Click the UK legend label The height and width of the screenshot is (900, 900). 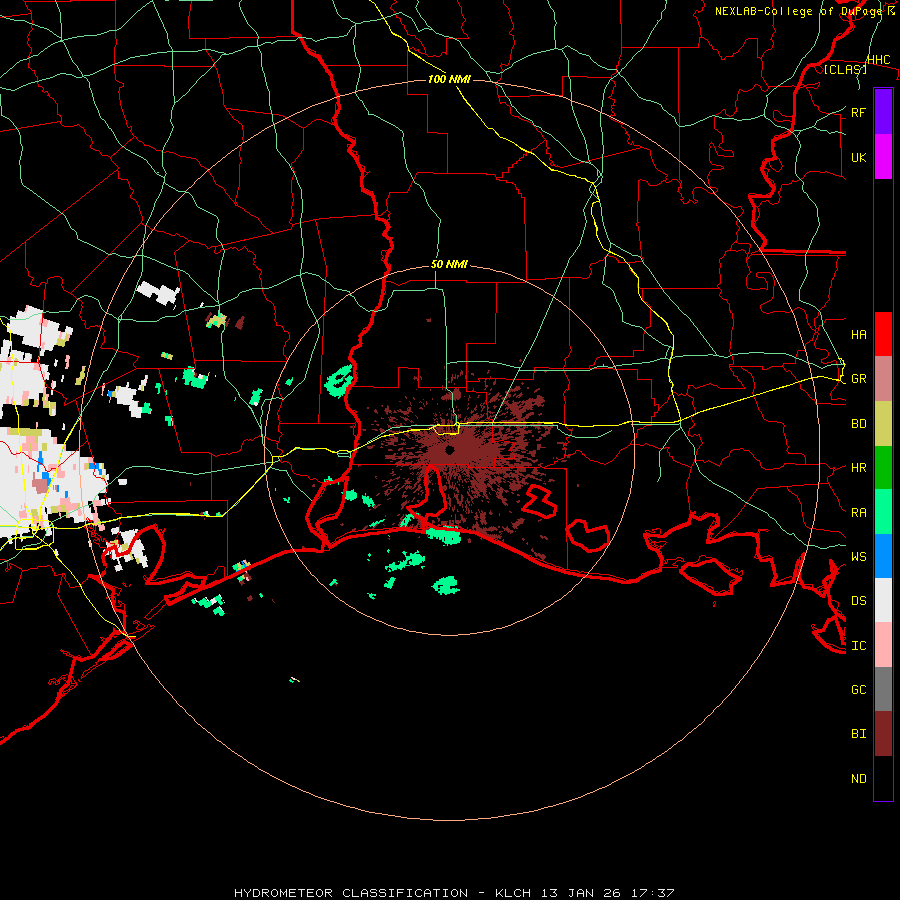[858, 157]
